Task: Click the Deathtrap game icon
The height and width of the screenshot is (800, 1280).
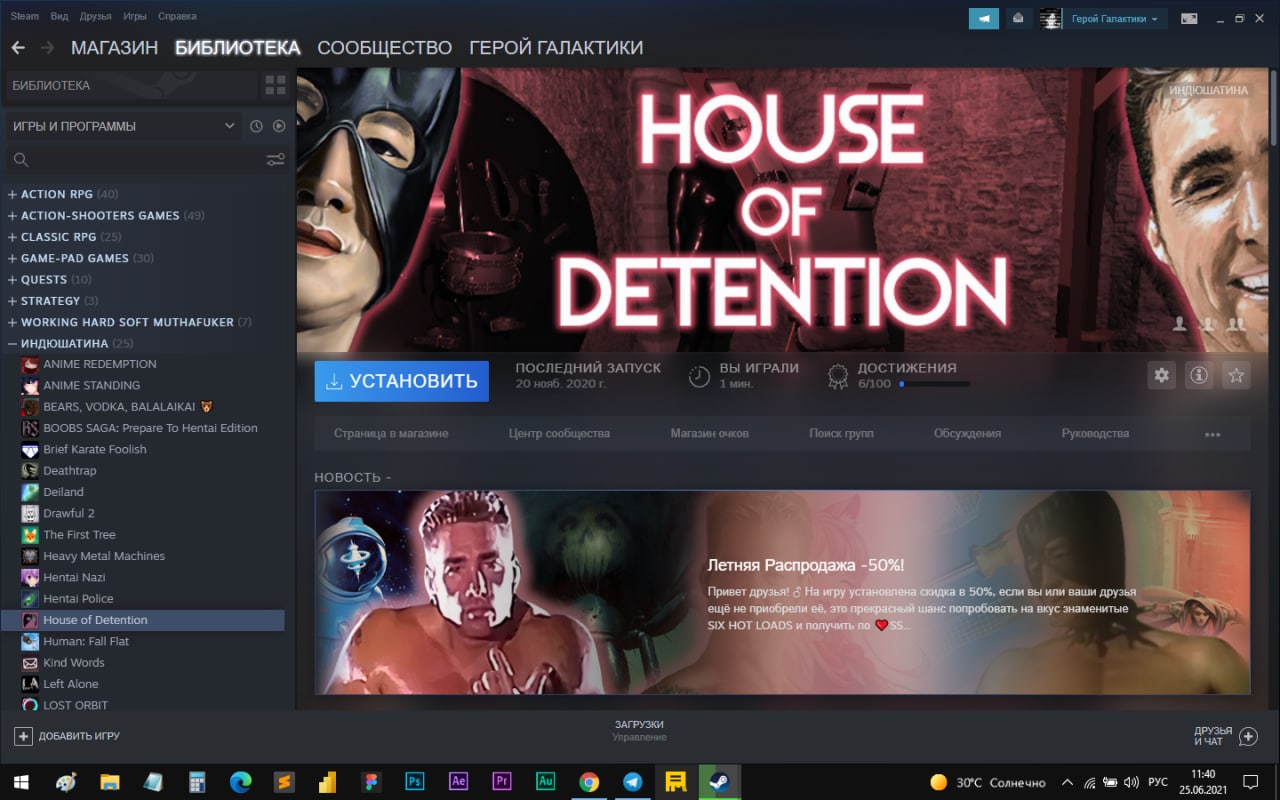Action: (31, 471)
